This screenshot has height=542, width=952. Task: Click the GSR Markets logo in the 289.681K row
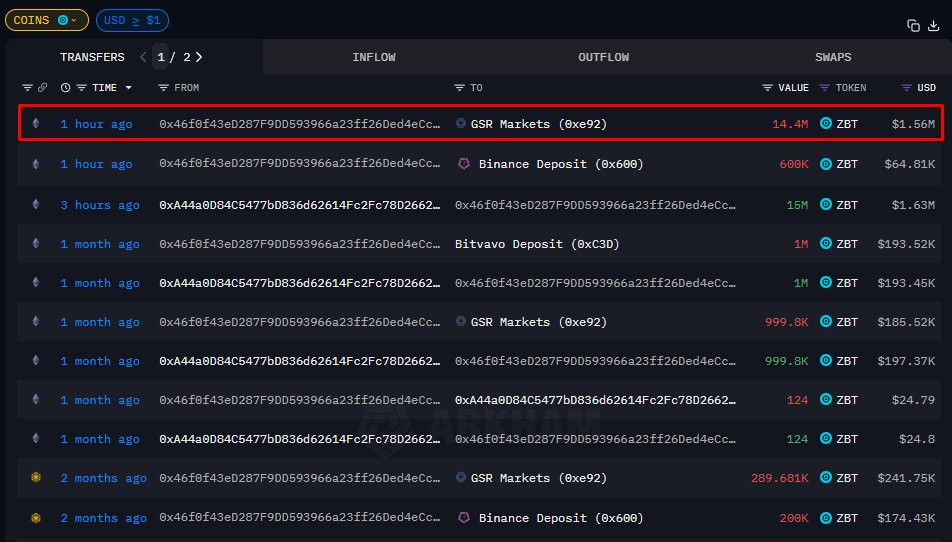461,477
